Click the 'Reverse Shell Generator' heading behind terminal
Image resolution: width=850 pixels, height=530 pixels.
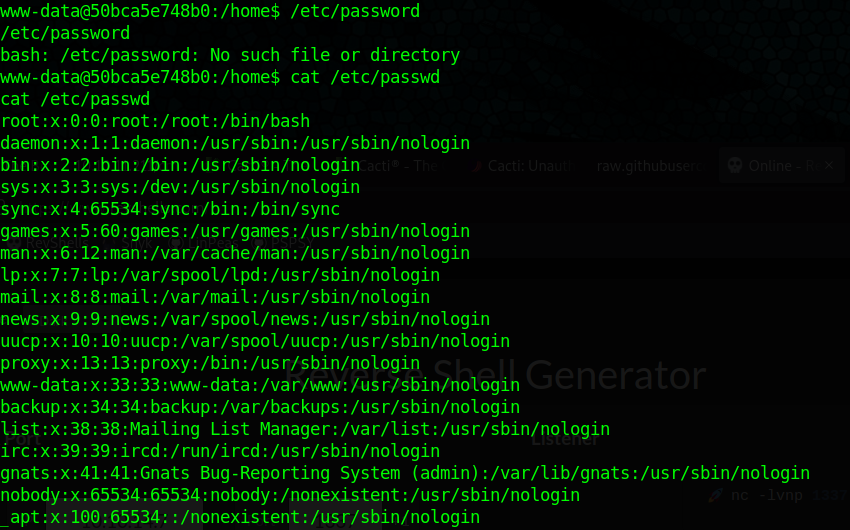pyautogui.click(x=495, y=375)
